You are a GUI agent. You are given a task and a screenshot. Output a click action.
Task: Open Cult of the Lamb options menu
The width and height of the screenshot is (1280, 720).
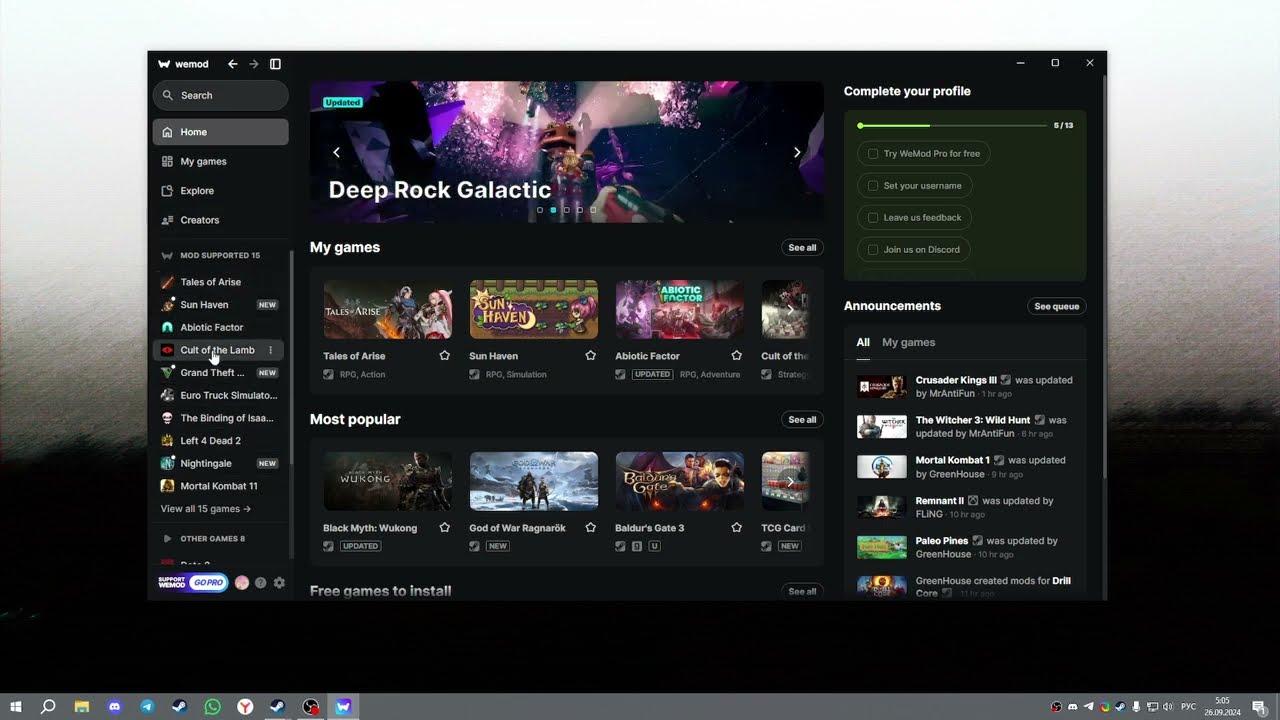click(x=270, y=350)
